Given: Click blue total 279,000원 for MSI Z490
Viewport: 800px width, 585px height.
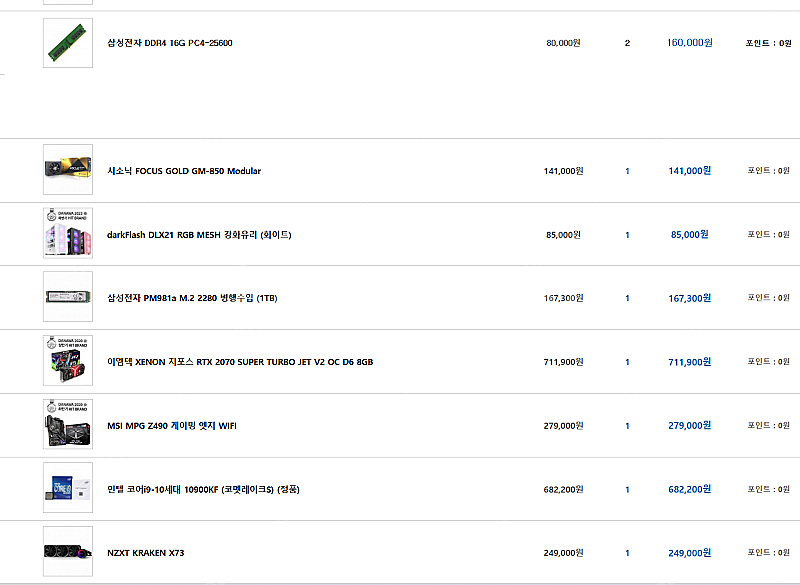Looking at the screenshot, I should (690, 425).
